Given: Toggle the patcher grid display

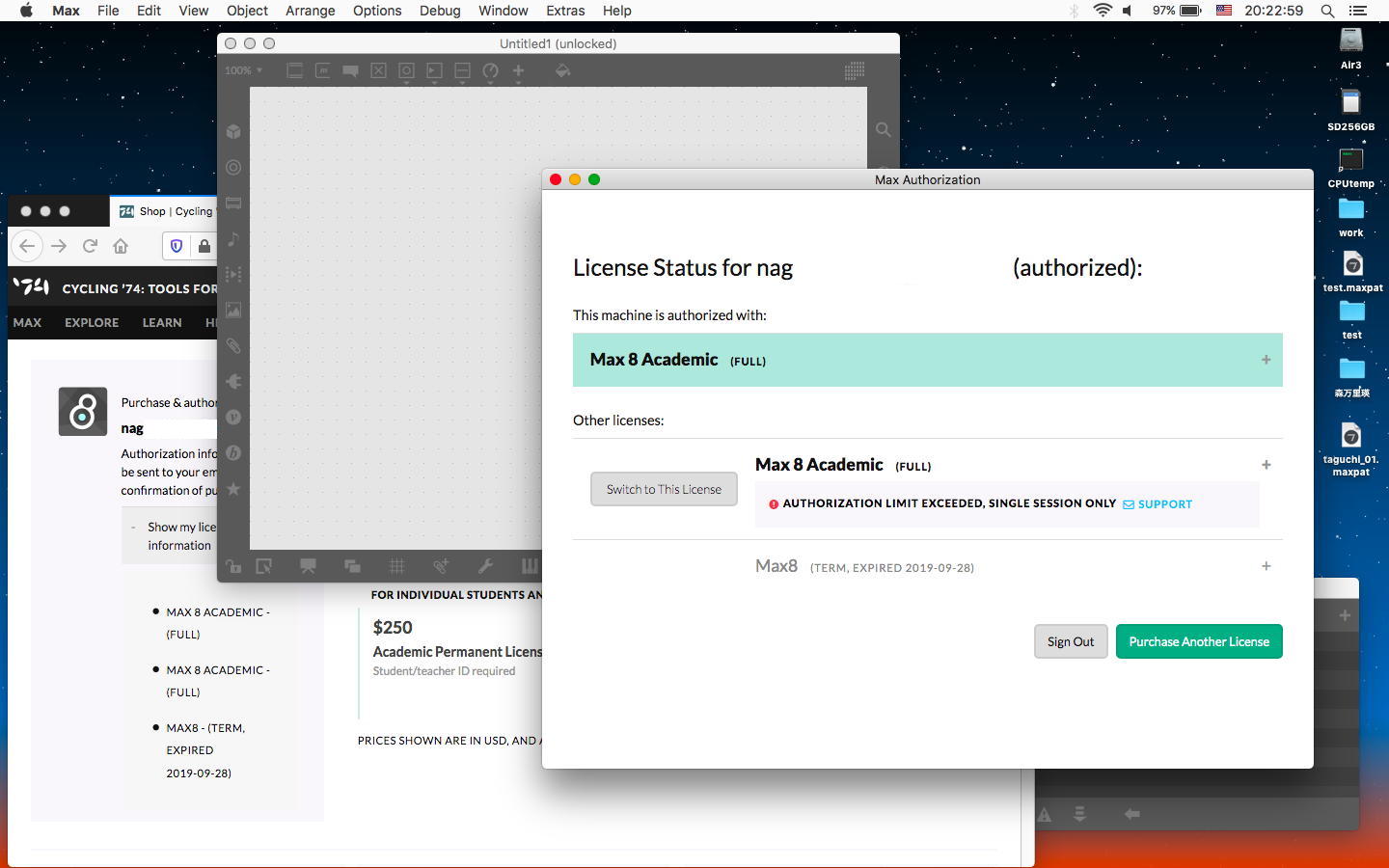Looking at the screenshot, I should point(396,566).
